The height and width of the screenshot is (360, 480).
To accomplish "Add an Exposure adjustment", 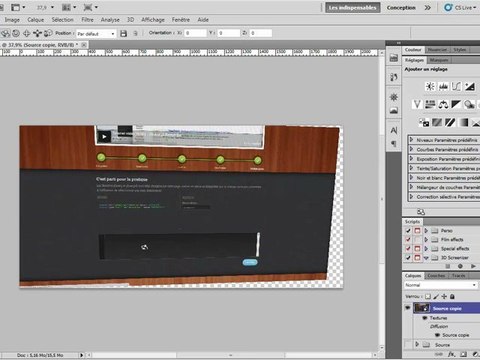I will coord(469,87).
